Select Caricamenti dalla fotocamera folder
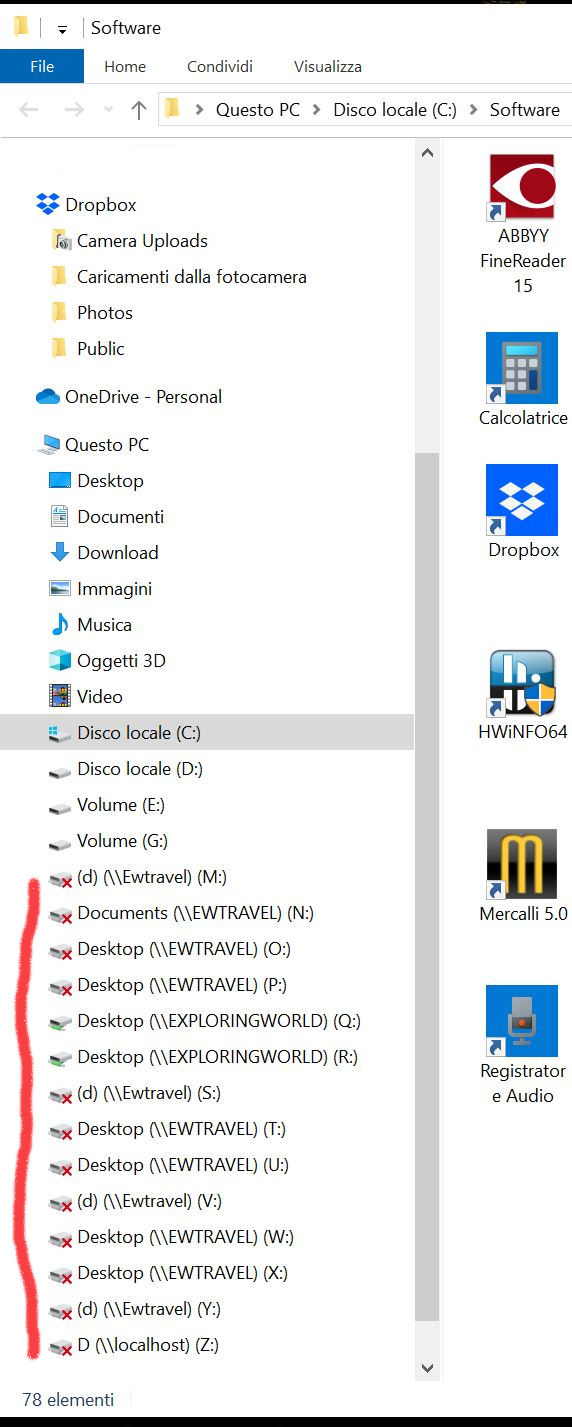572x1427 pixels. pyautogui.click(x=192, y=277)
